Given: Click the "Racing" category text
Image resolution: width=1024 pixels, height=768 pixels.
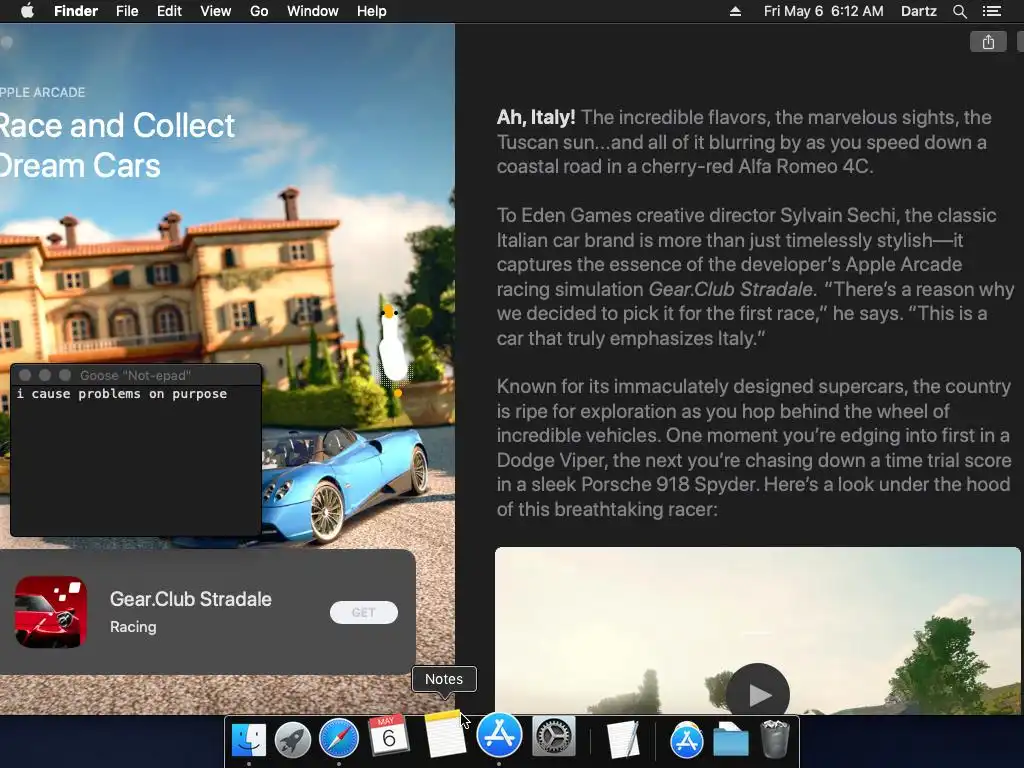Looking at the screenshot, I should click(133, 627).
